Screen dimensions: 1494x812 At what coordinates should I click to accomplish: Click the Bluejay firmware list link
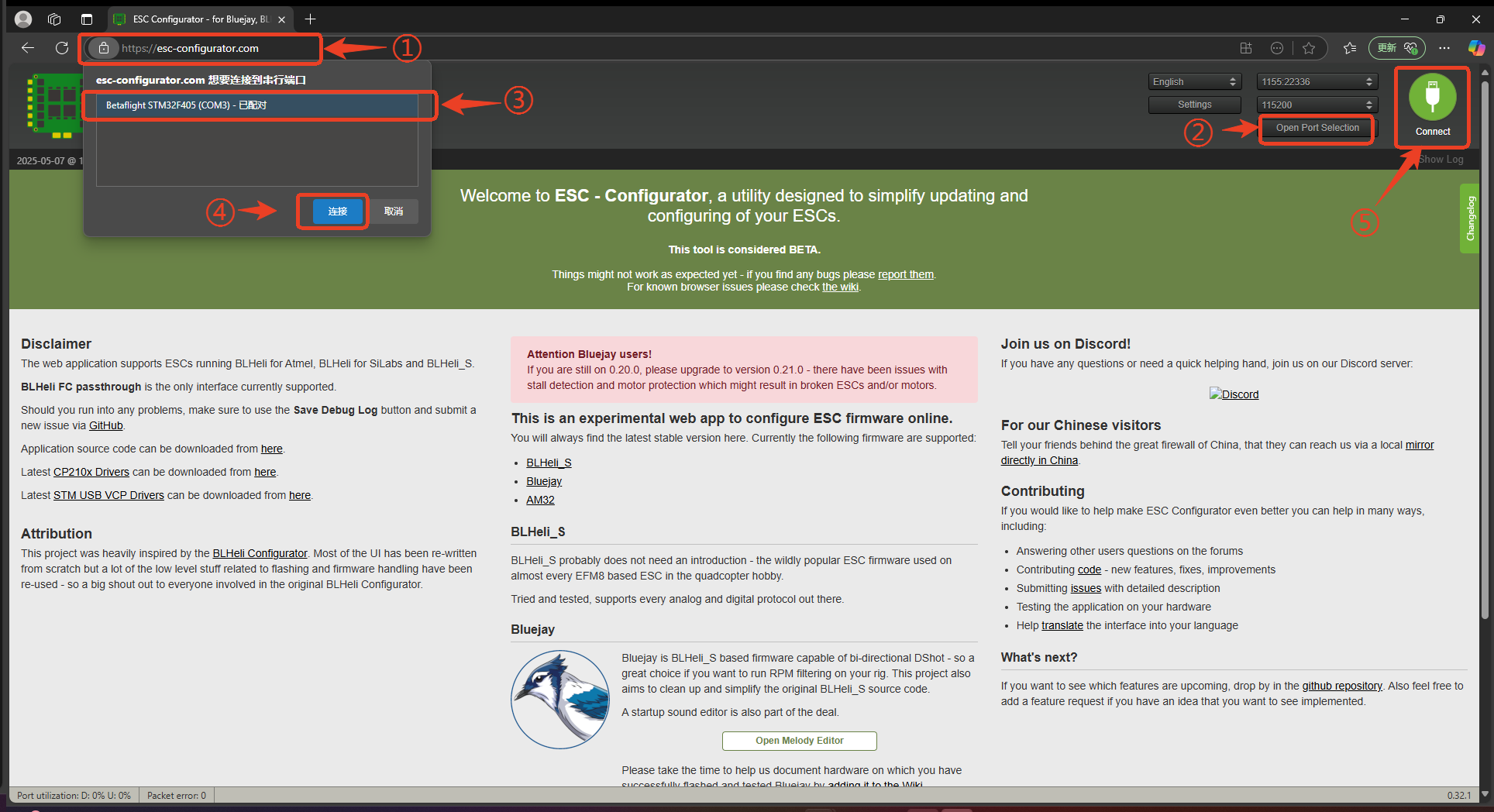[x=544, y=481]
